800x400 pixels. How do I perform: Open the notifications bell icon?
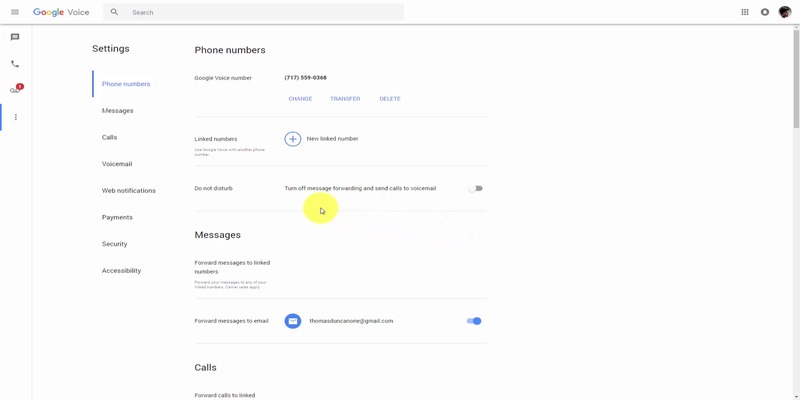pos(765,12)
